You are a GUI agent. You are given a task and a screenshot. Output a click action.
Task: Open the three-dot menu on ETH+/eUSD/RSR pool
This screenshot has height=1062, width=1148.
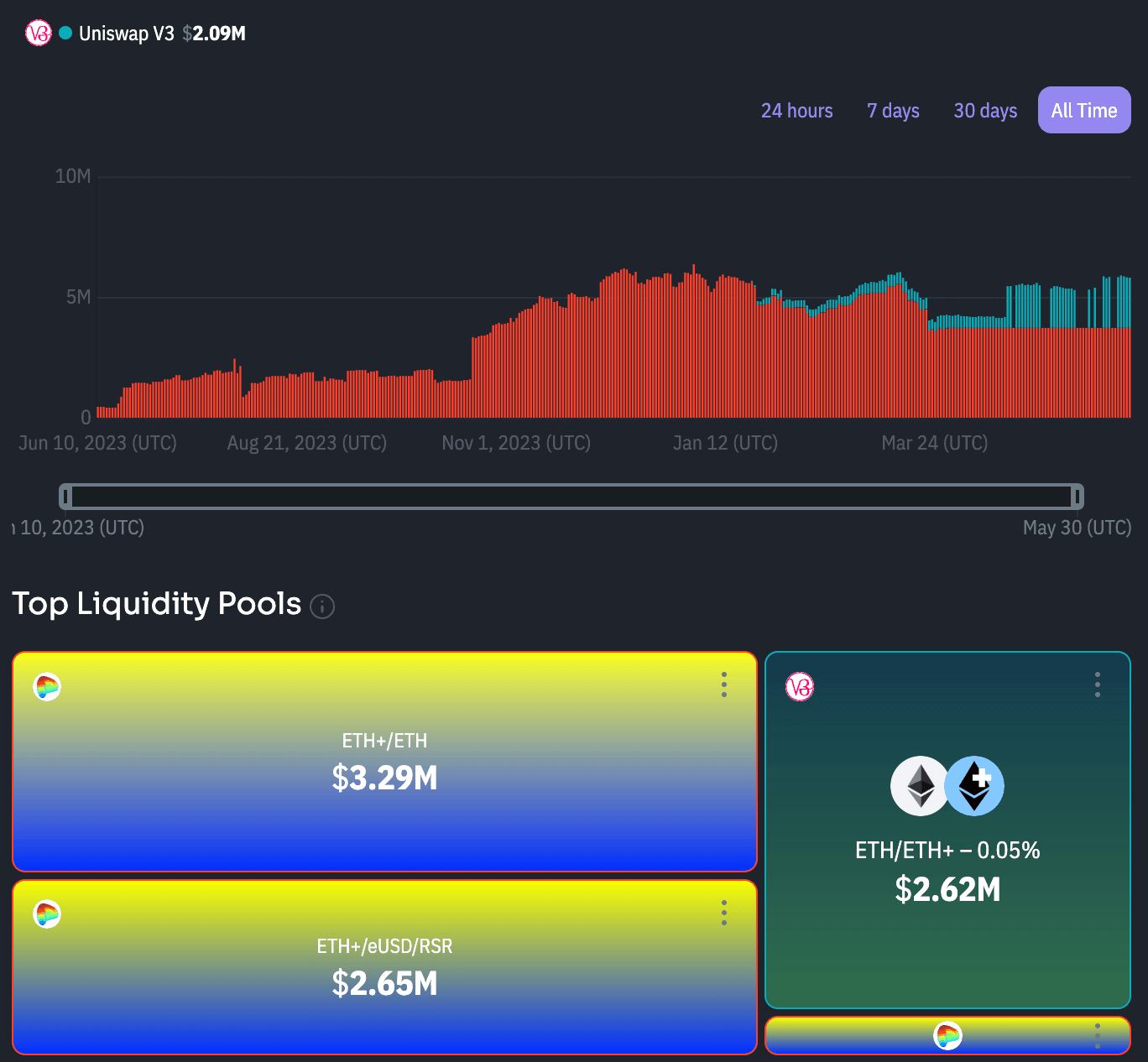pyautogui.click(x=723, y=912)
